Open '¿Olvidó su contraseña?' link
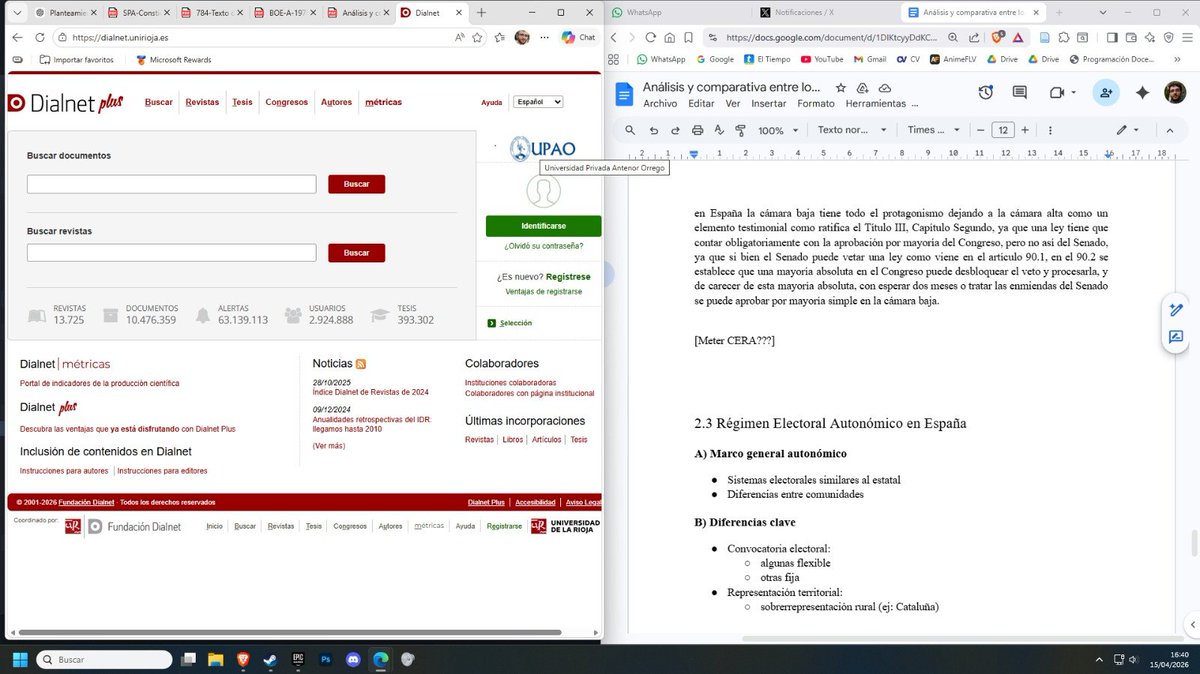This screenshot has height=674, width=1200. [x=544, y=246]
